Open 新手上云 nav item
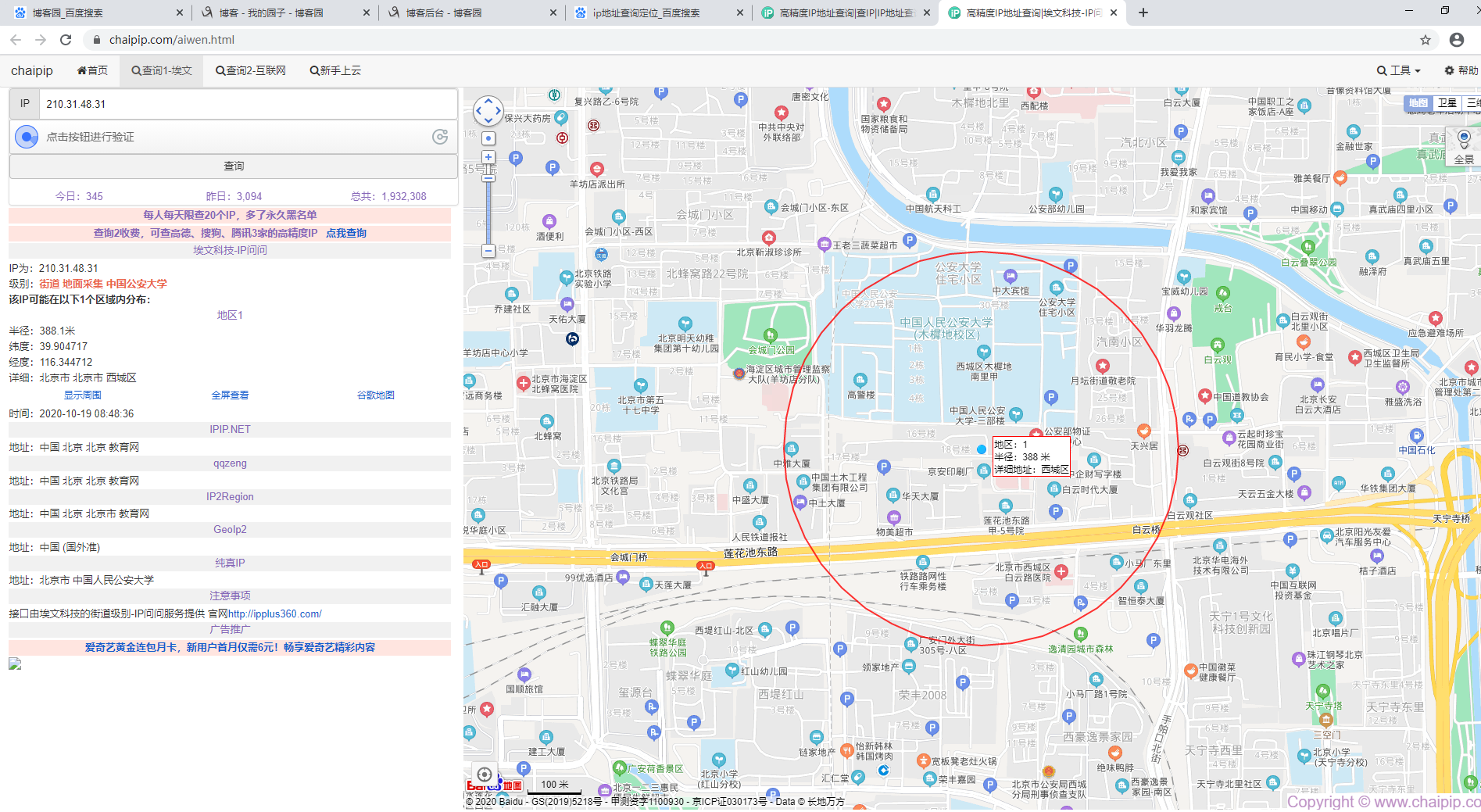This screenshot has height=812, width=1481. click(x=335, y=70)
